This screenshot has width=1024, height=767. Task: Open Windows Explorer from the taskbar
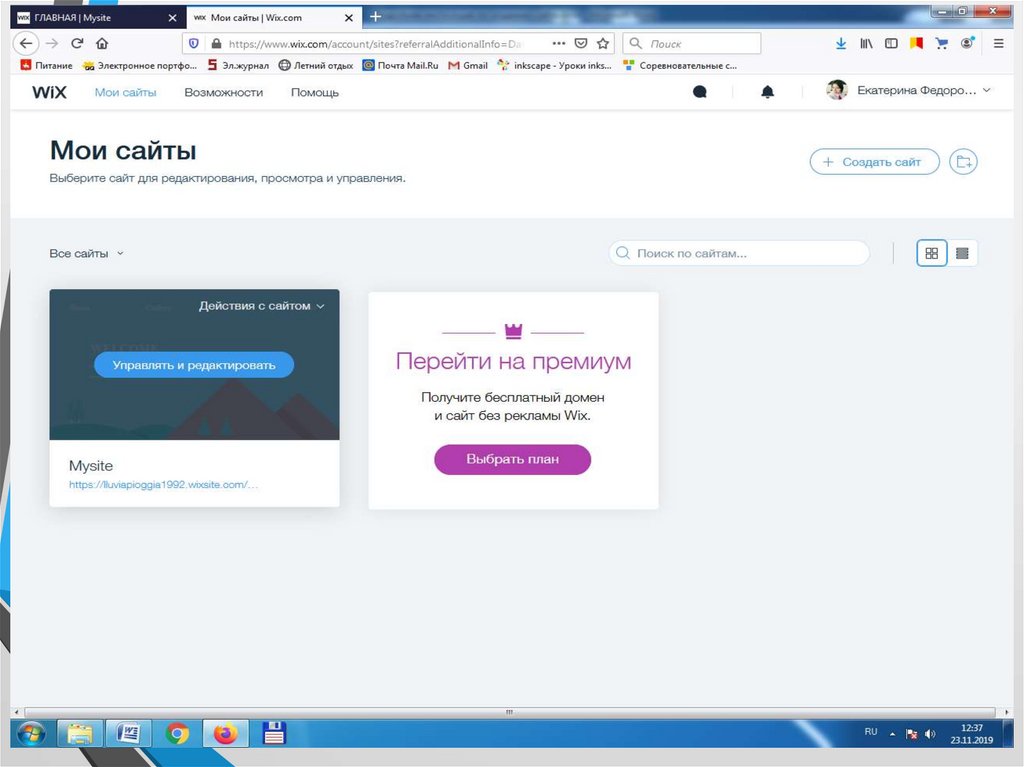(x=80, y=734)
